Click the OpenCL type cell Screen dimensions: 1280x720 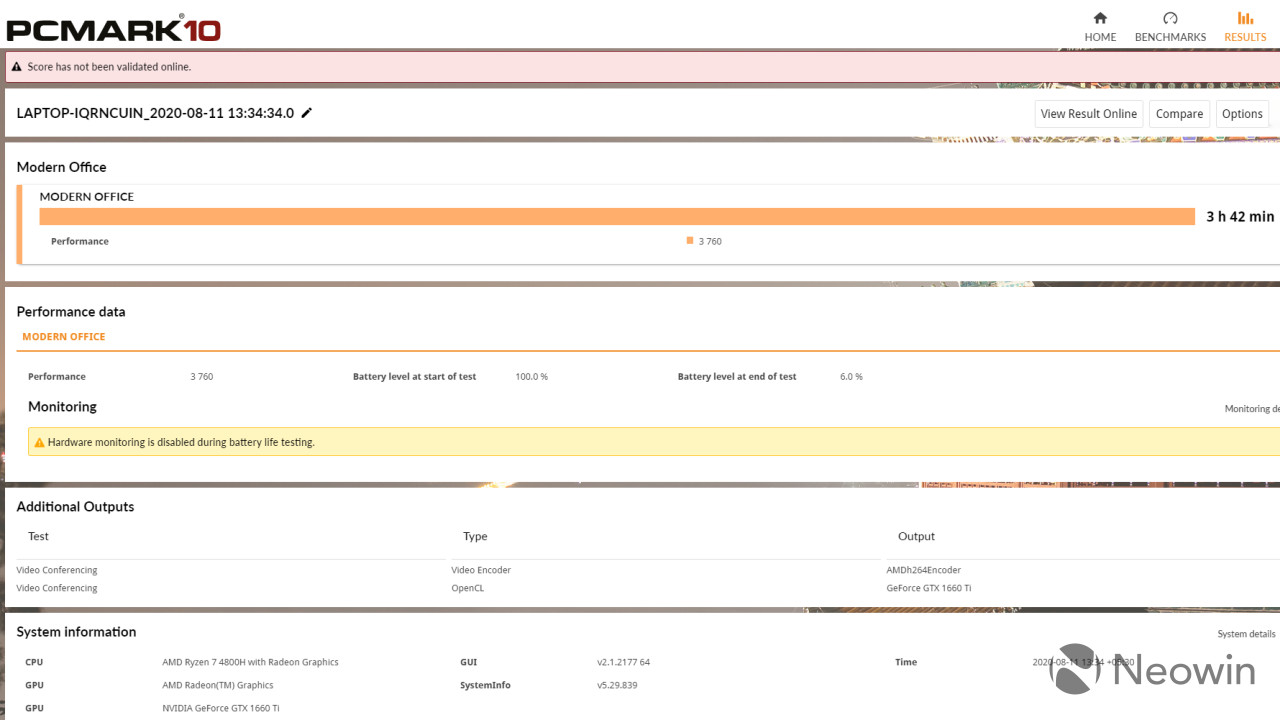click(x=467, y=588)
